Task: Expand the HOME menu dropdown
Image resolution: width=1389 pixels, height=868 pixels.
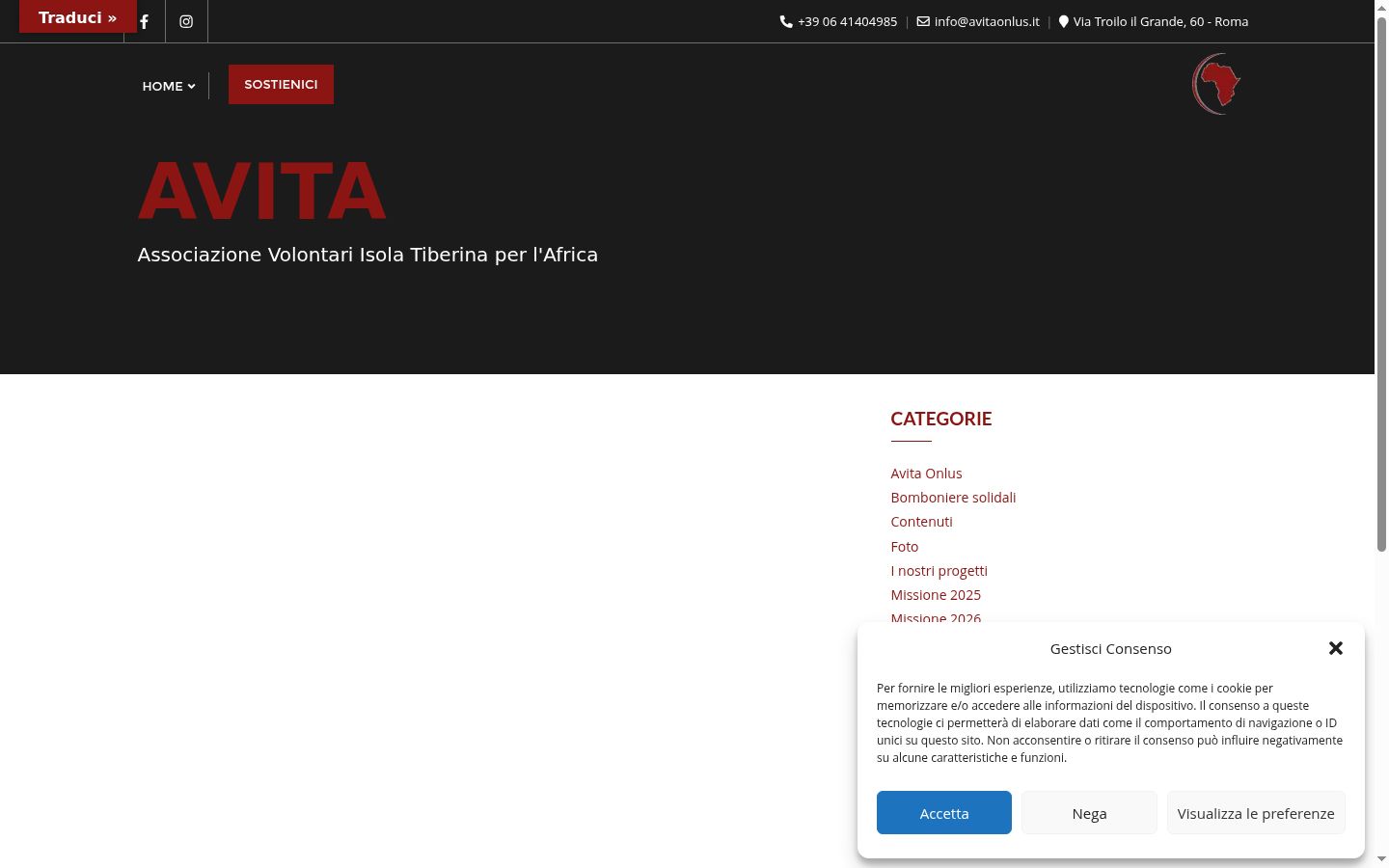Action: tap(169, 86)
